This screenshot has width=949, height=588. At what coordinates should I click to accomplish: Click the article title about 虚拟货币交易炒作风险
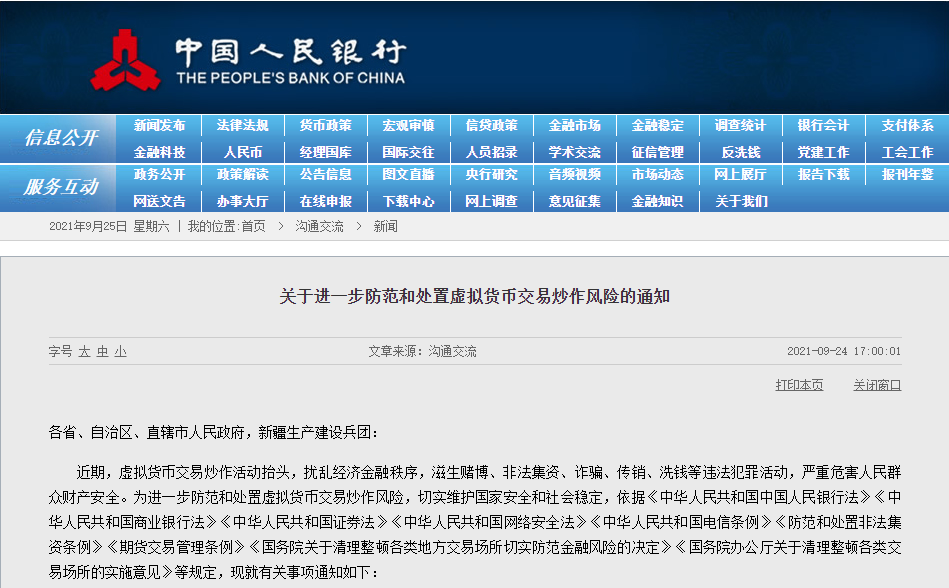coord(474,296)
